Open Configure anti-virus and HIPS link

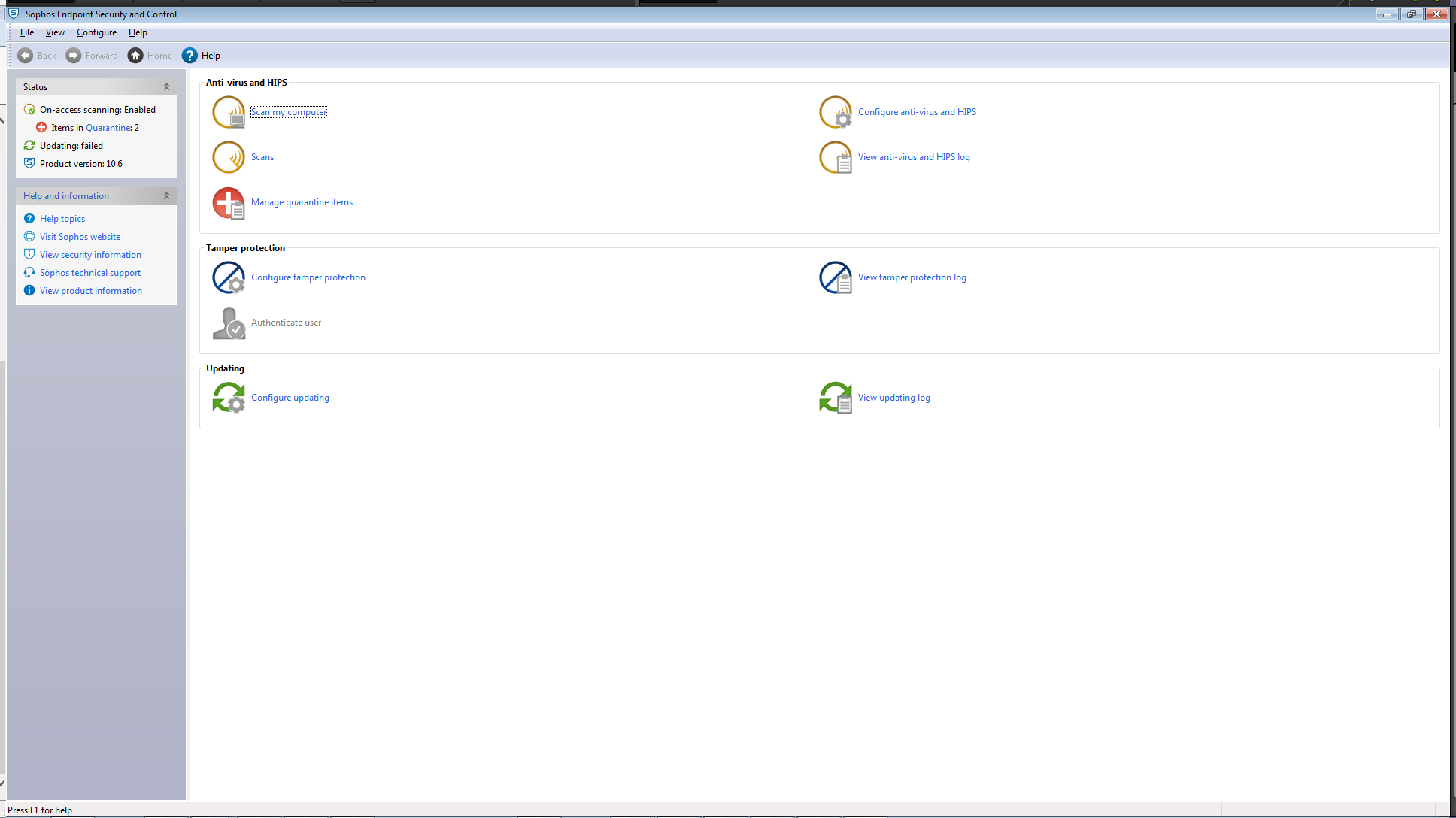click(917, 112)
